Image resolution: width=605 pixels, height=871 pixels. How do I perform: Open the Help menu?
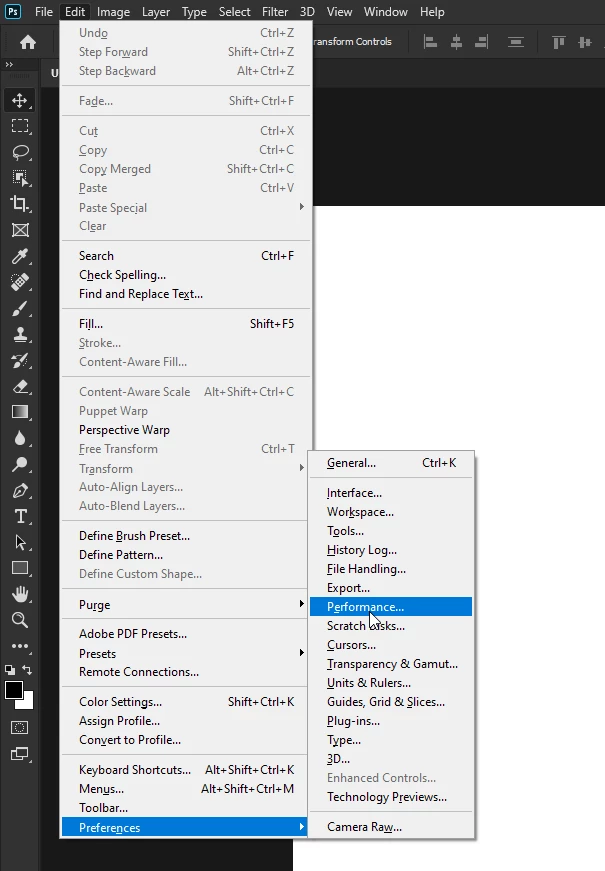click(x=432, y=12)
